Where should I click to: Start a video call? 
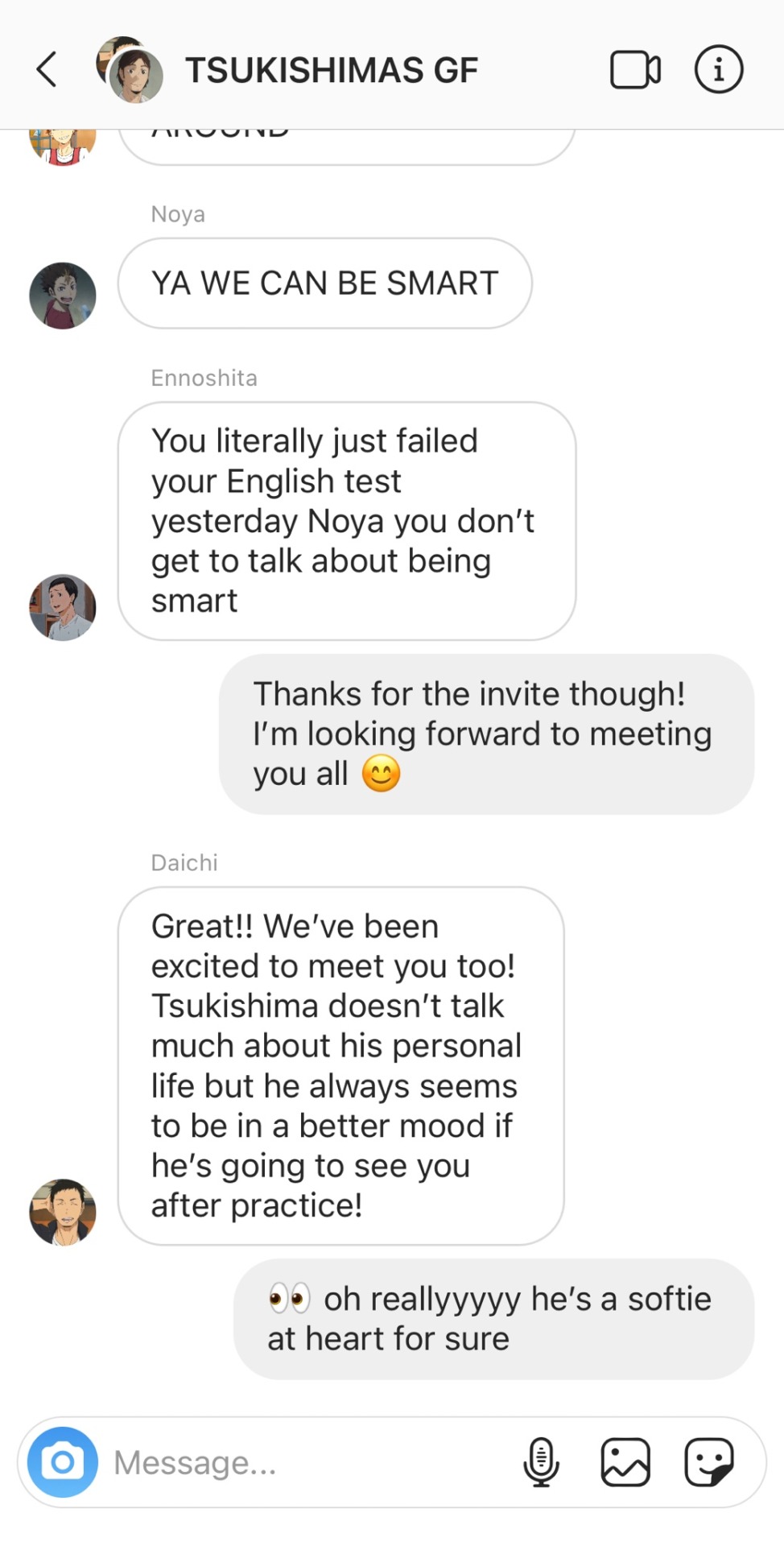click(635, 69)
